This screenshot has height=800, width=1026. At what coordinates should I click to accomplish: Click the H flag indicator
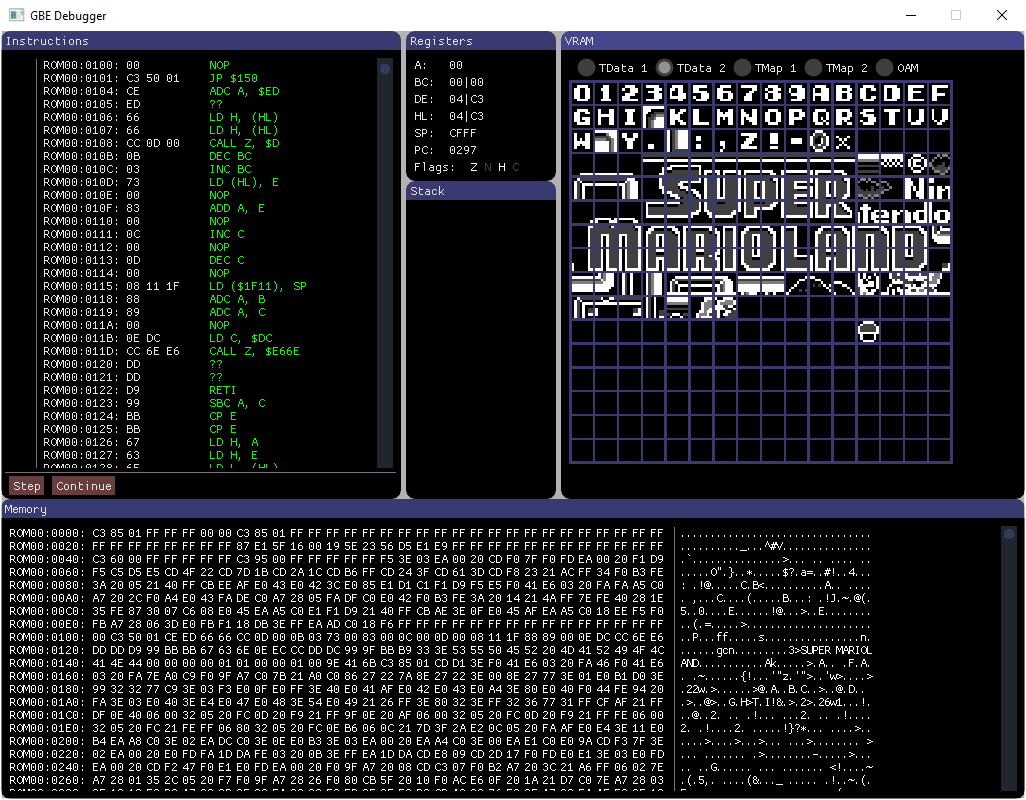pyautogui.click(x=502, y=167)
